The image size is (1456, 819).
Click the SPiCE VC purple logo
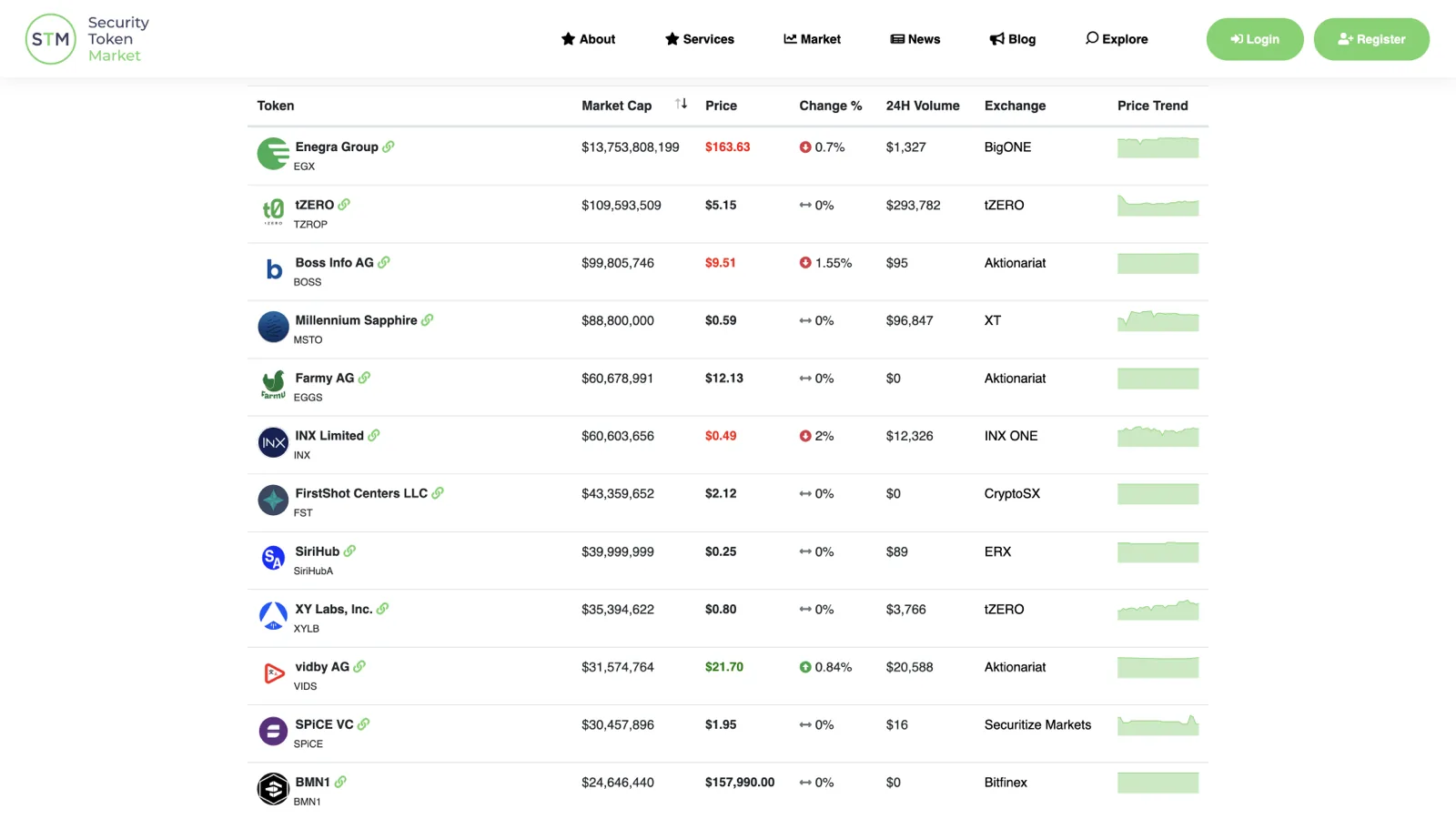pos(273,731)
